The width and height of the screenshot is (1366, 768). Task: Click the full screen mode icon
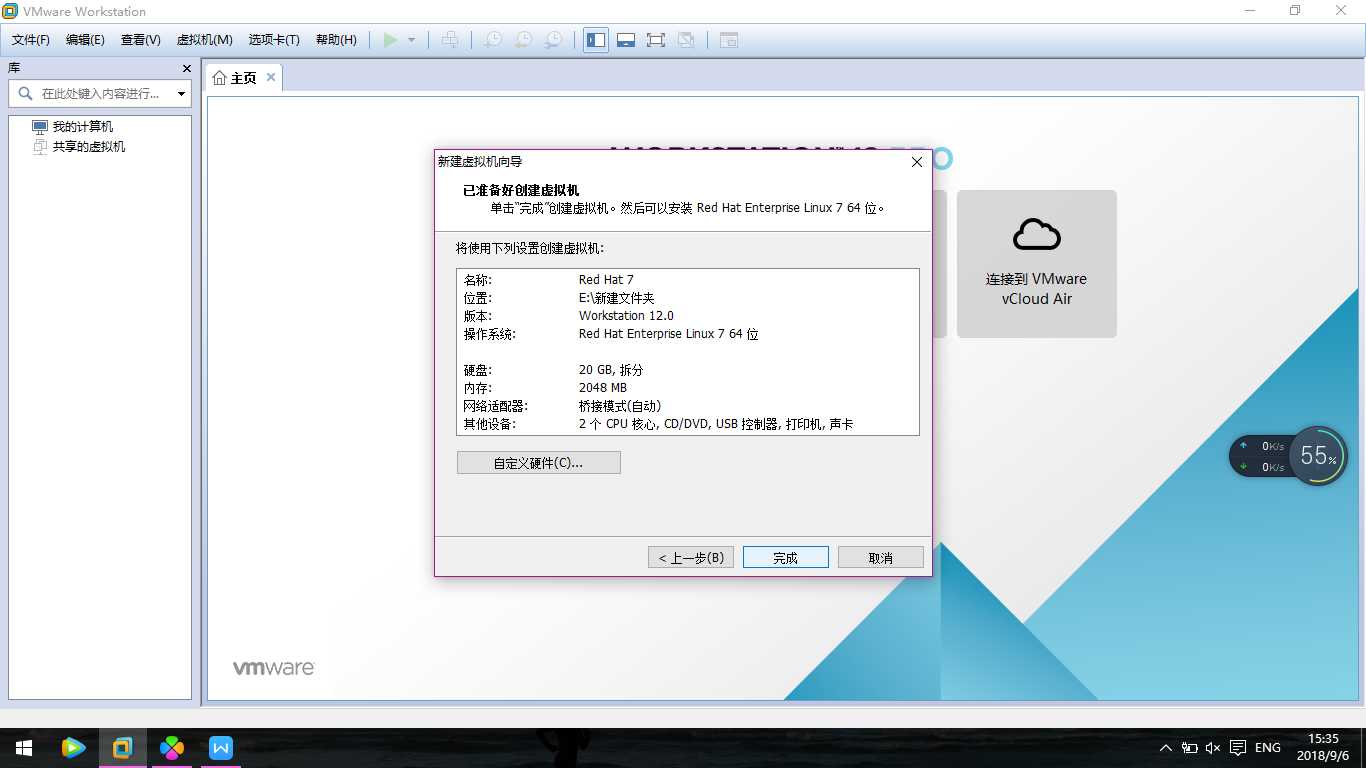pos(656,40)
